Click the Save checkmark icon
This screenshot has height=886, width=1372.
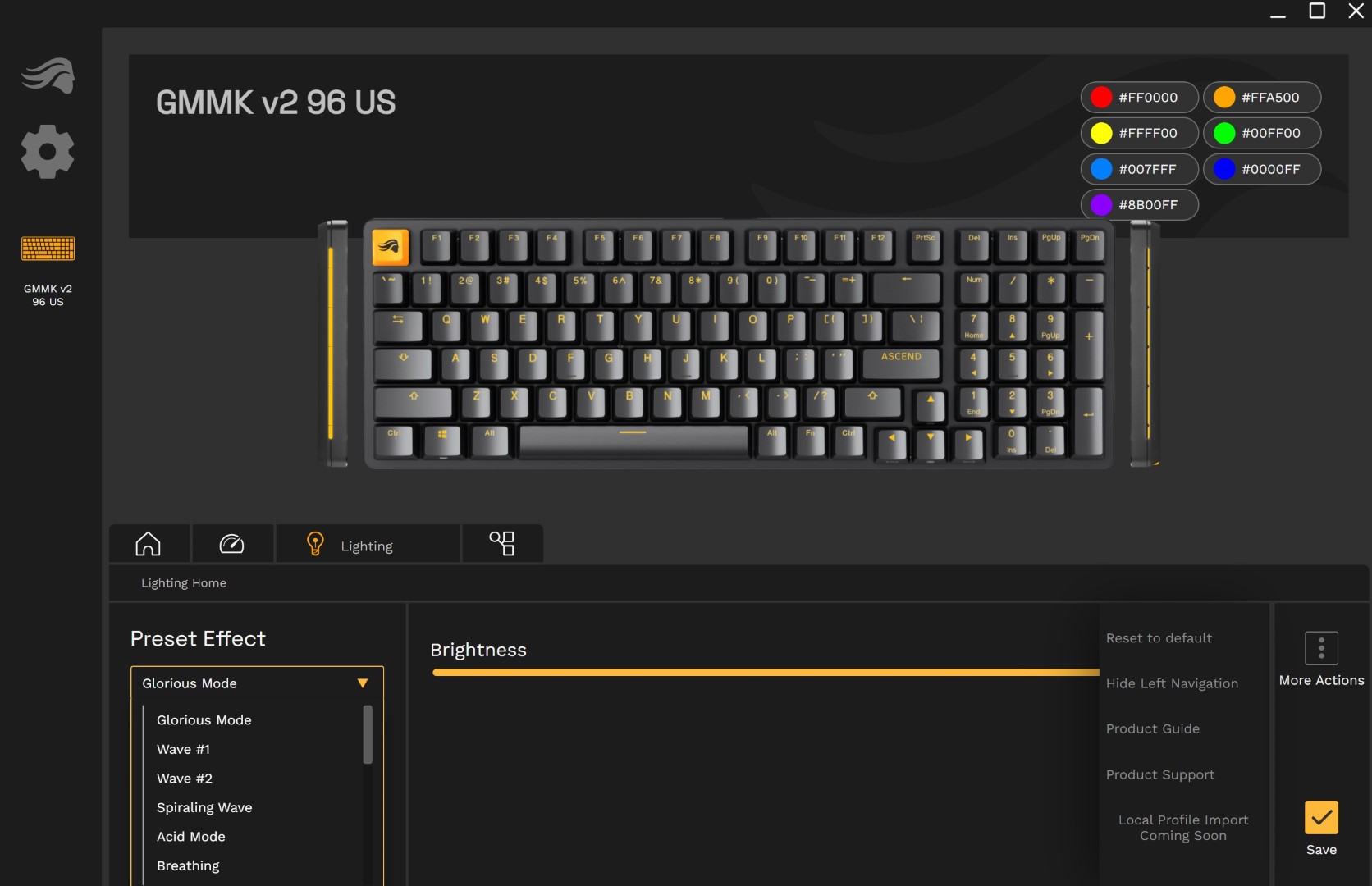(1321, 817)
